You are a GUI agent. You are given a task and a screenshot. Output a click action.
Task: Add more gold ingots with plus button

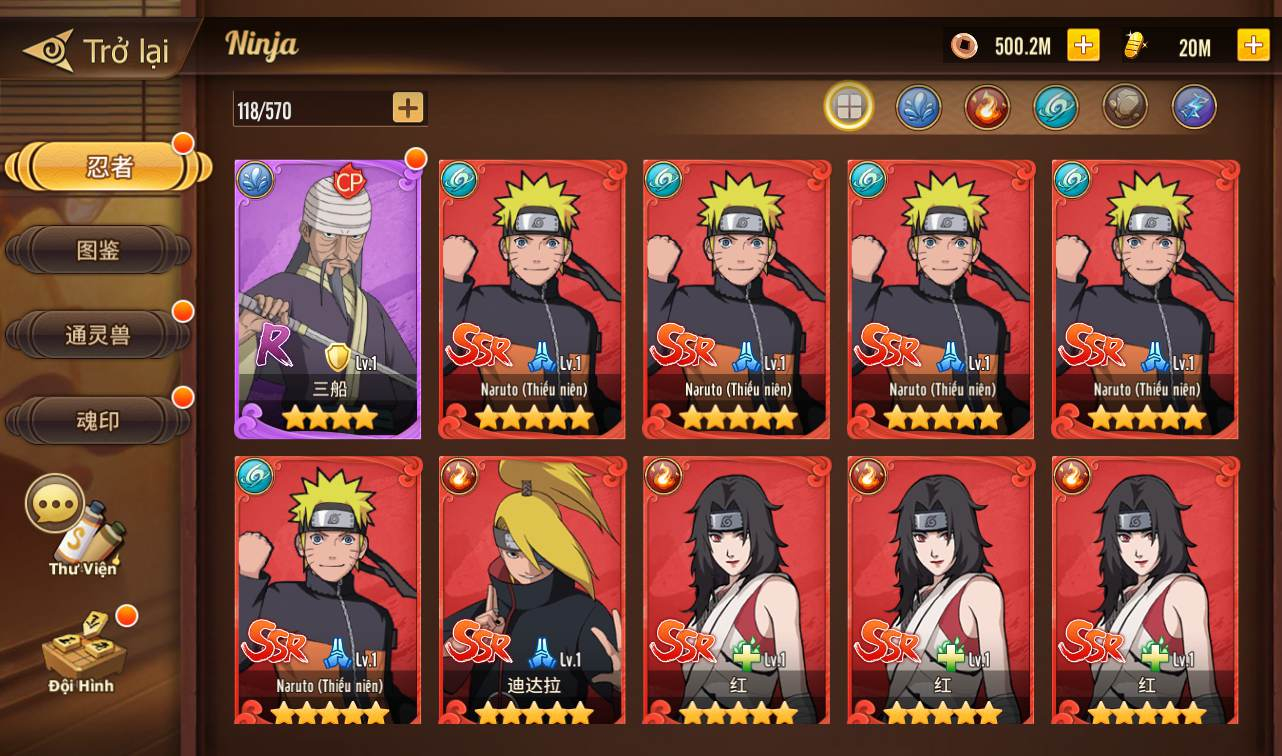(1254, 45)
